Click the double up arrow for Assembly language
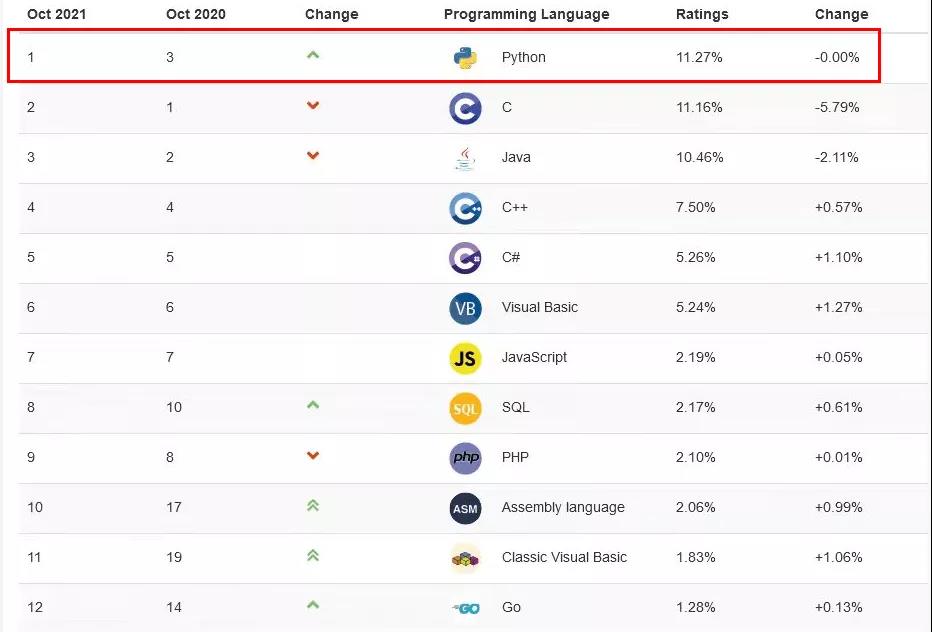 313,506
